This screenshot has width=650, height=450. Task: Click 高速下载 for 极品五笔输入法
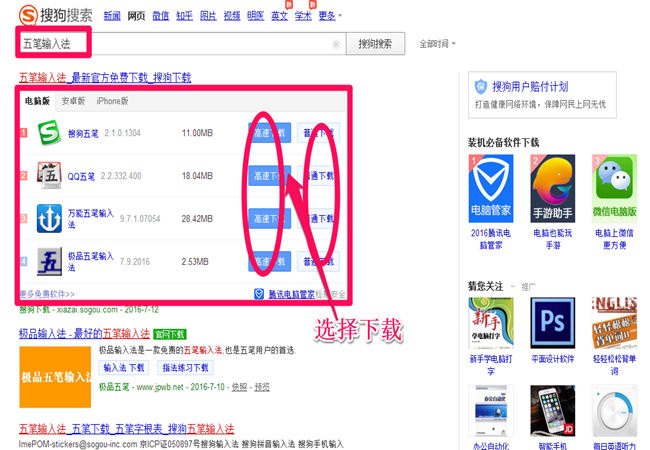[x=269, y=261]
